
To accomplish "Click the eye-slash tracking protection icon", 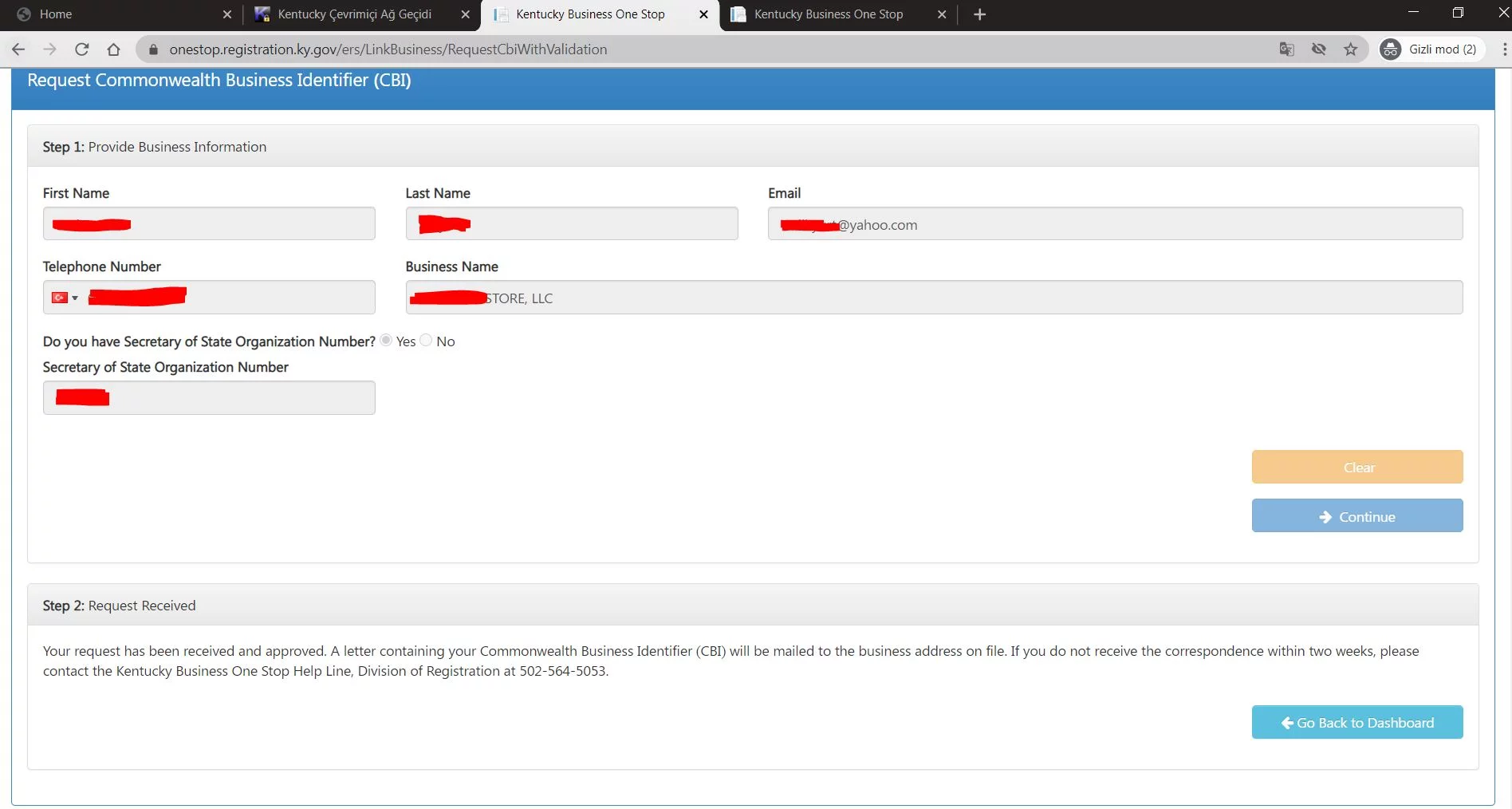I will click(x=1318, y=49).
